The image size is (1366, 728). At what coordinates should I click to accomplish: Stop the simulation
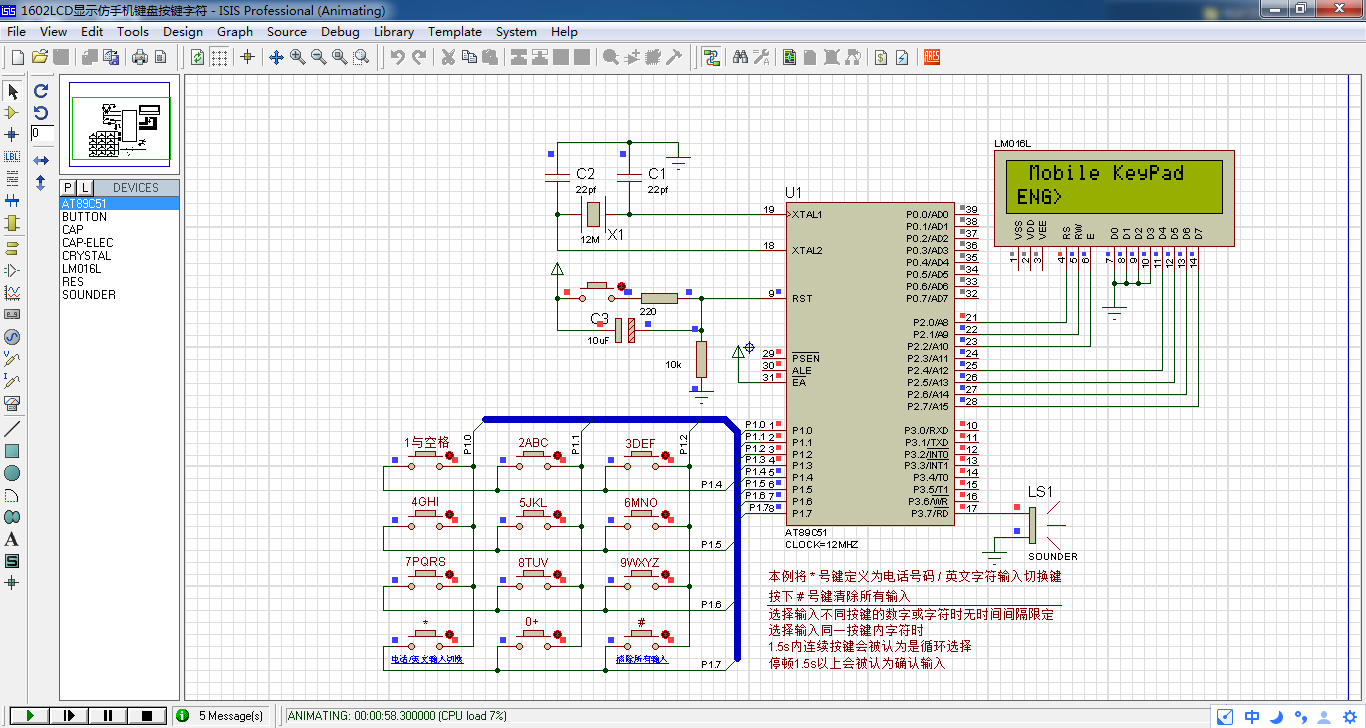click(x=147, y=715)
